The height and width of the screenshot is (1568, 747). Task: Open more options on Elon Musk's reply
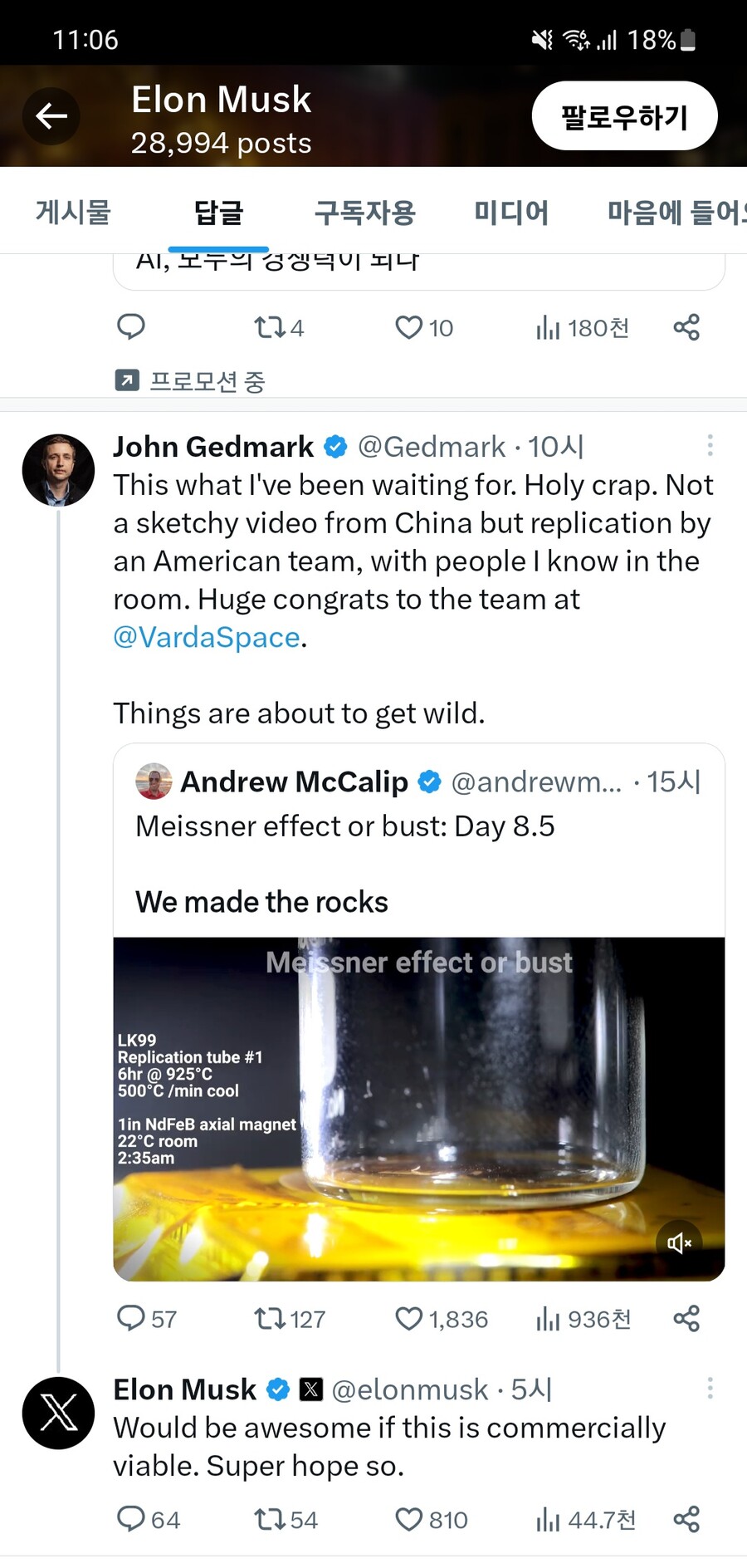[710, 1389]
